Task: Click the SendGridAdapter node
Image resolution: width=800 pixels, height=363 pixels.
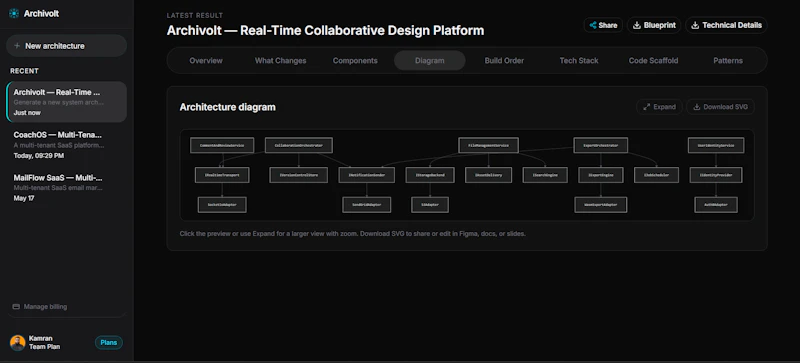Action: pyautogui.click(x=367, y=205)
